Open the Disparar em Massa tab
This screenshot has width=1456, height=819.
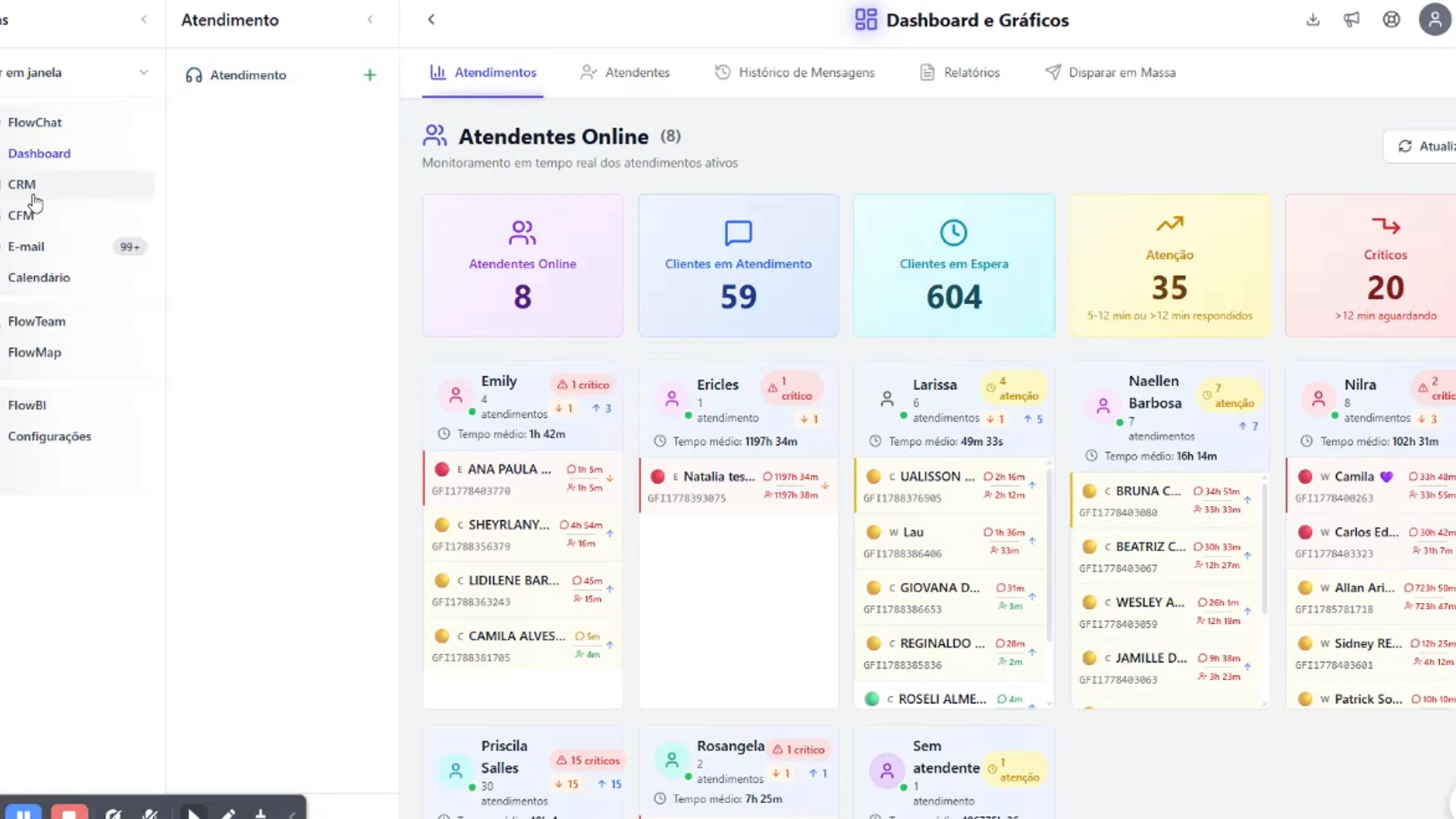pos(1110,73)
